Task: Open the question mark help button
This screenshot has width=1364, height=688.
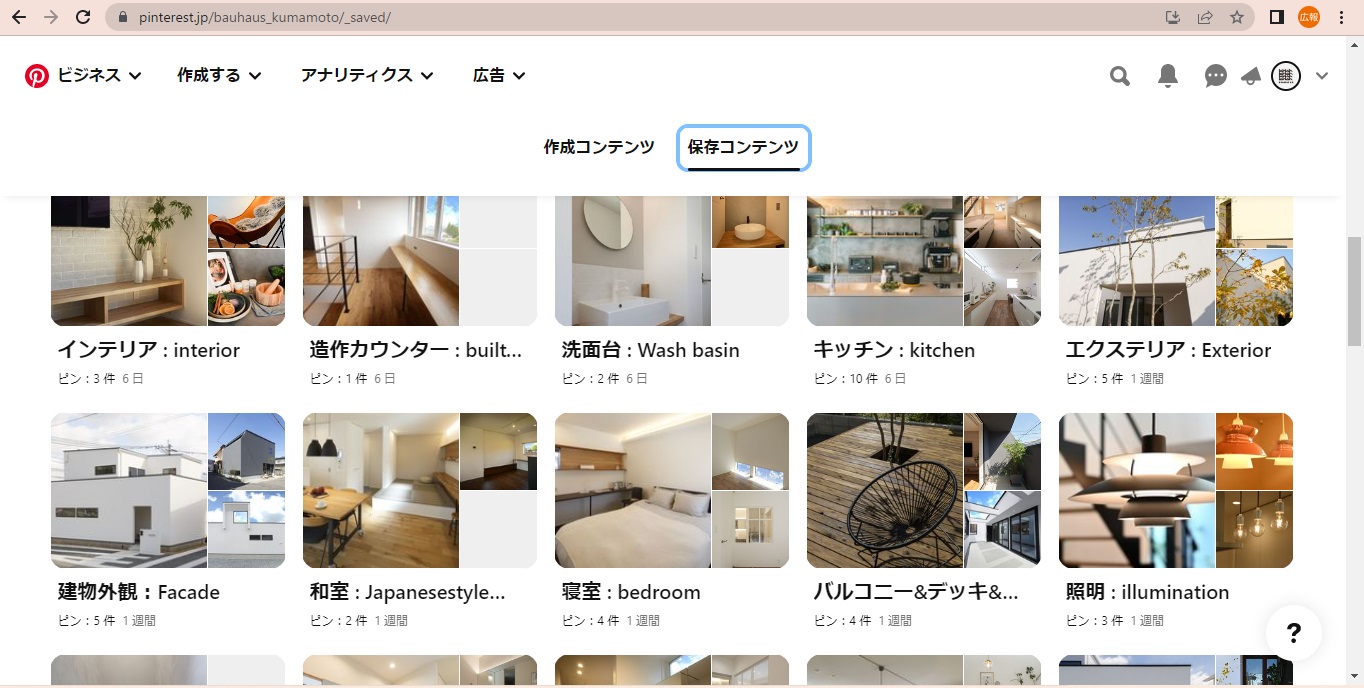Action: [1293, 632]
